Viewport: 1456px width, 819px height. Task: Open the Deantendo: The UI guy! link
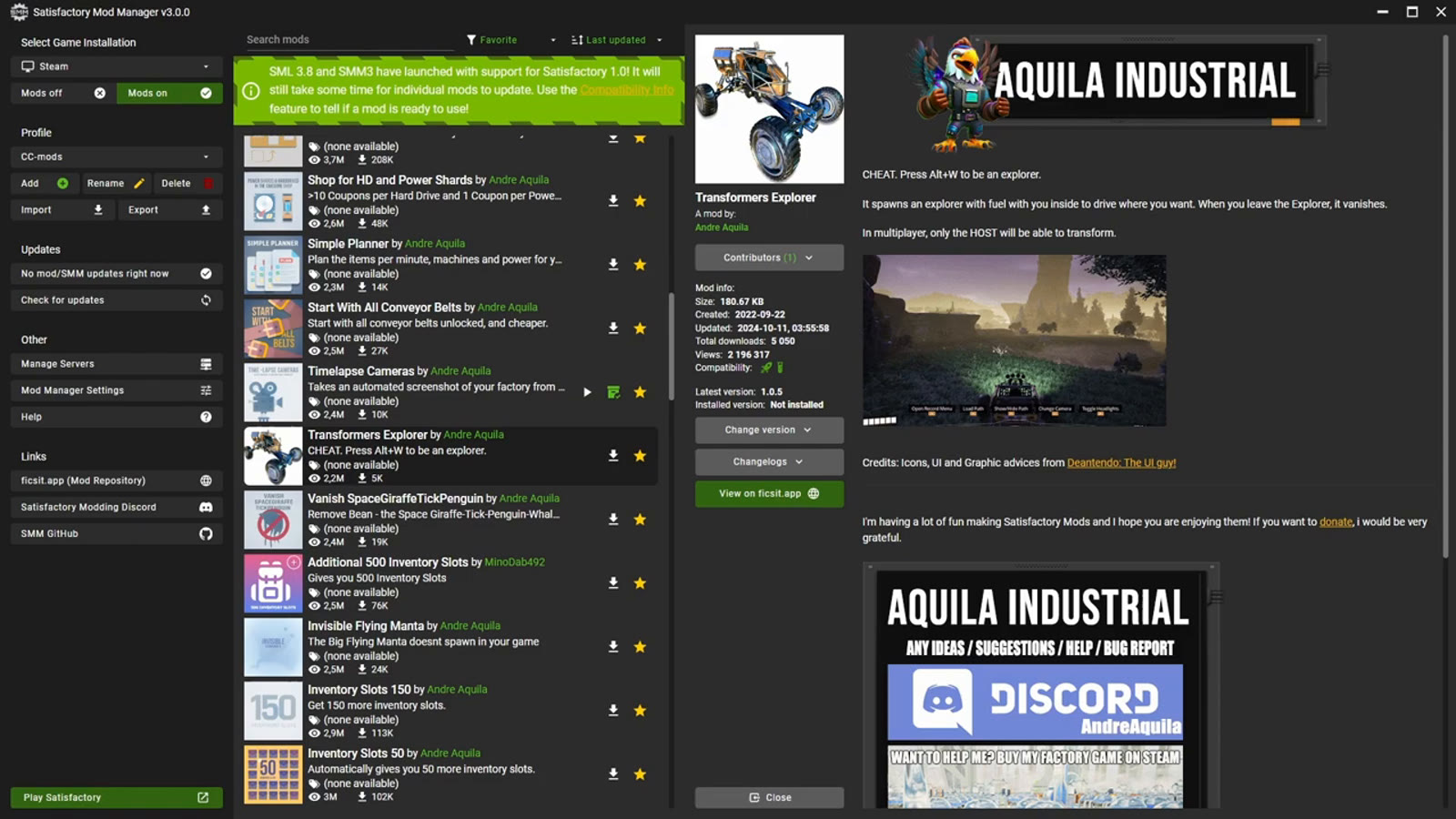pyautogui.click(x=1121, y=462)
